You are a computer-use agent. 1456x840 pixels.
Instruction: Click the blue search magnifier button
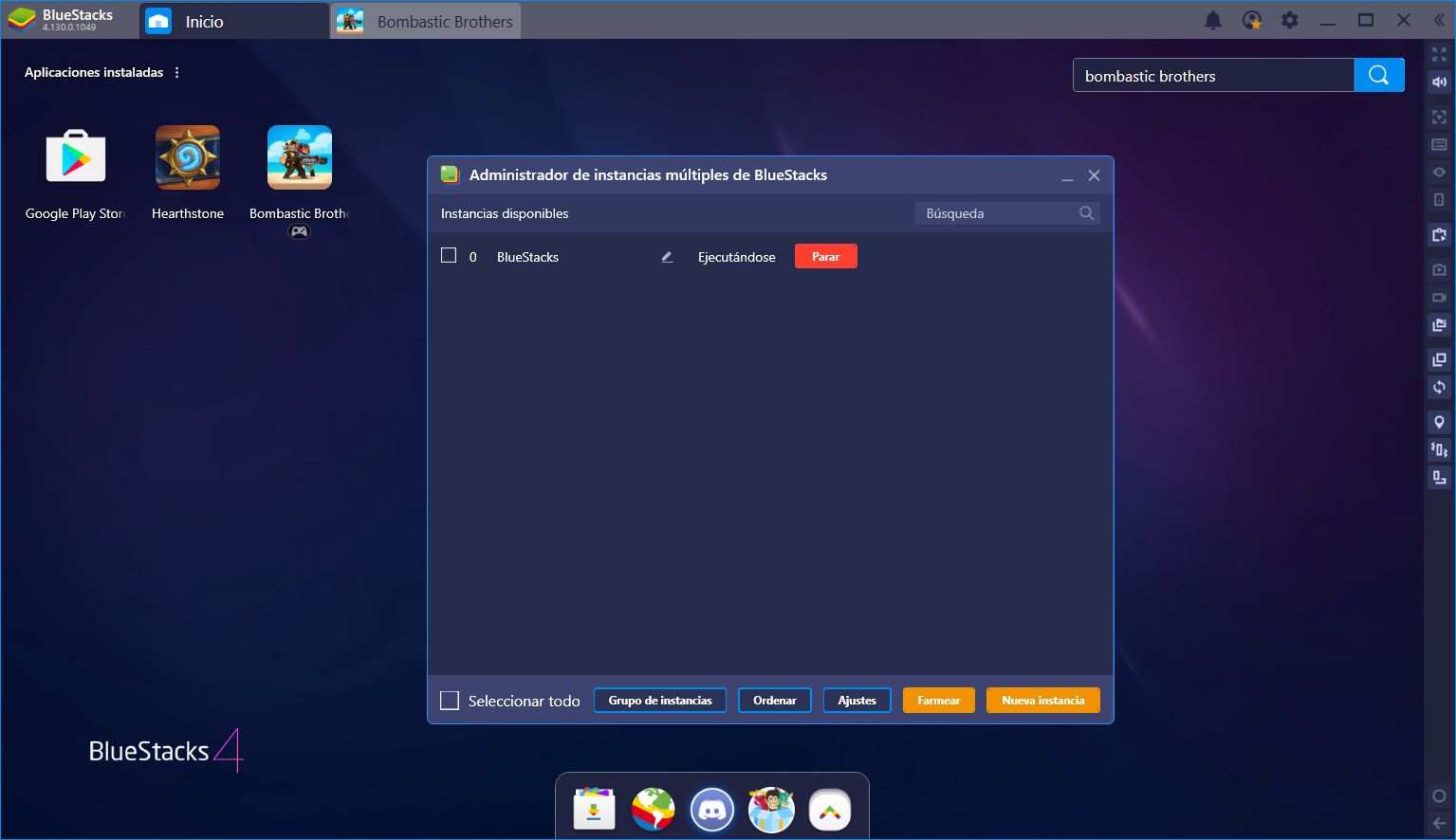1379,75
